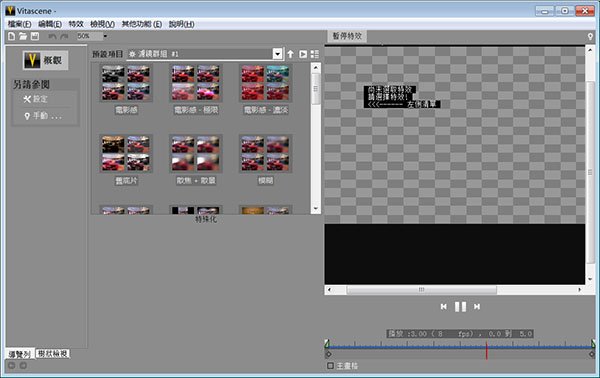Screen dimensions: 600x378
Task: Click the playback info text 播放 :3.00
Action: click(x=460, y=334)
